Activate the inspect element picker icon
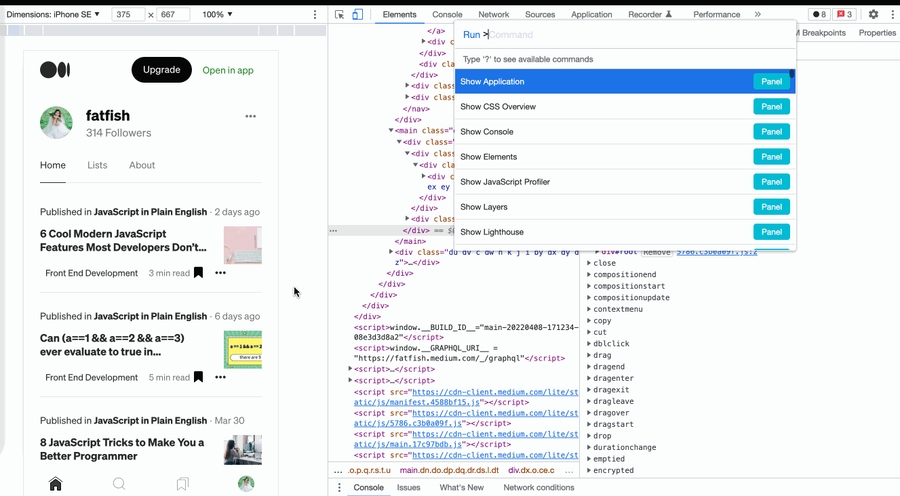Screen dimensions: 900x496 (x=340, y=15)
